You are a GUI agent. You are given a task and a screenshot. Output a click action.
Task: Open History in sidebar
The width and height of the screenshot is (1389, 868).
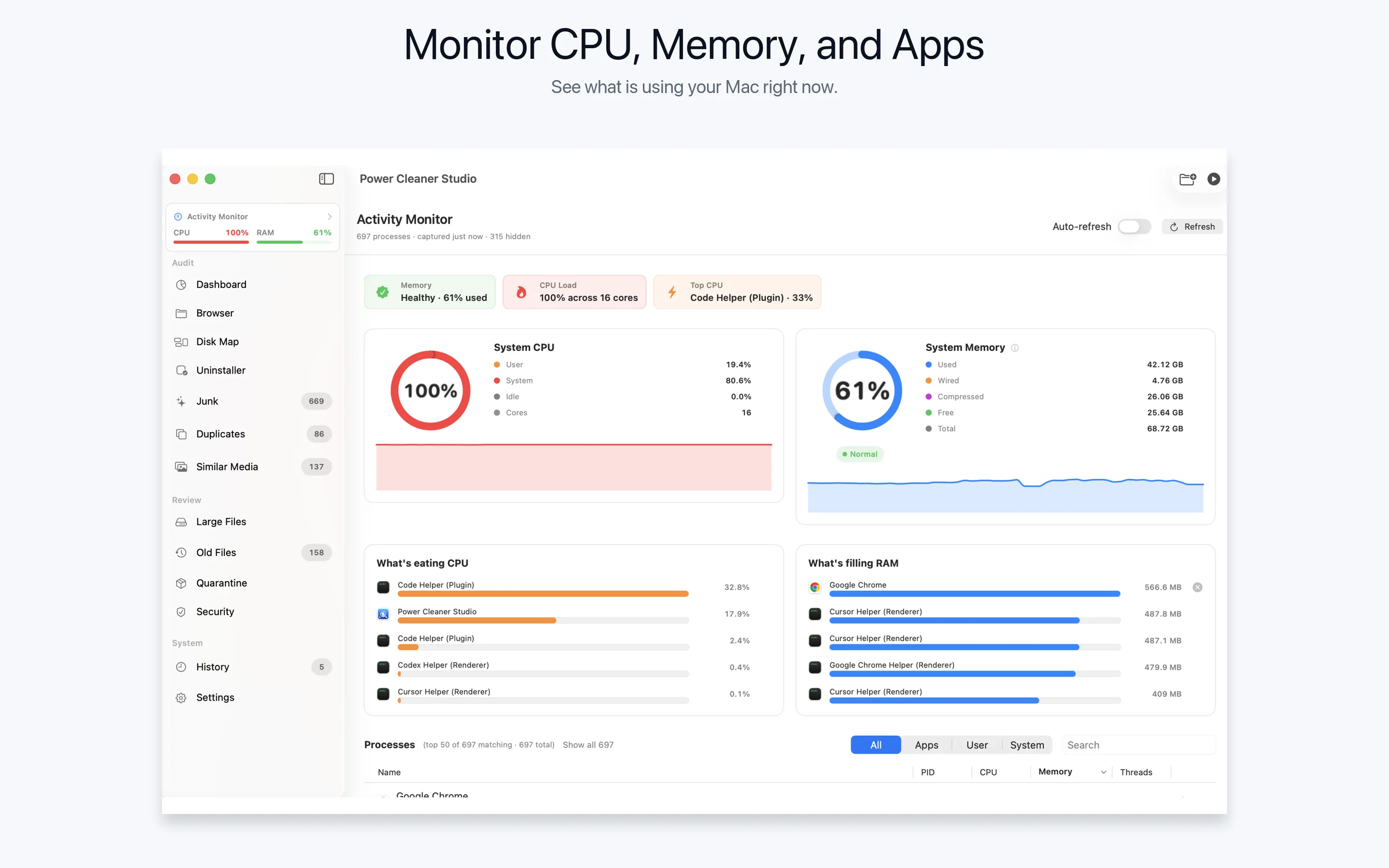253,666
